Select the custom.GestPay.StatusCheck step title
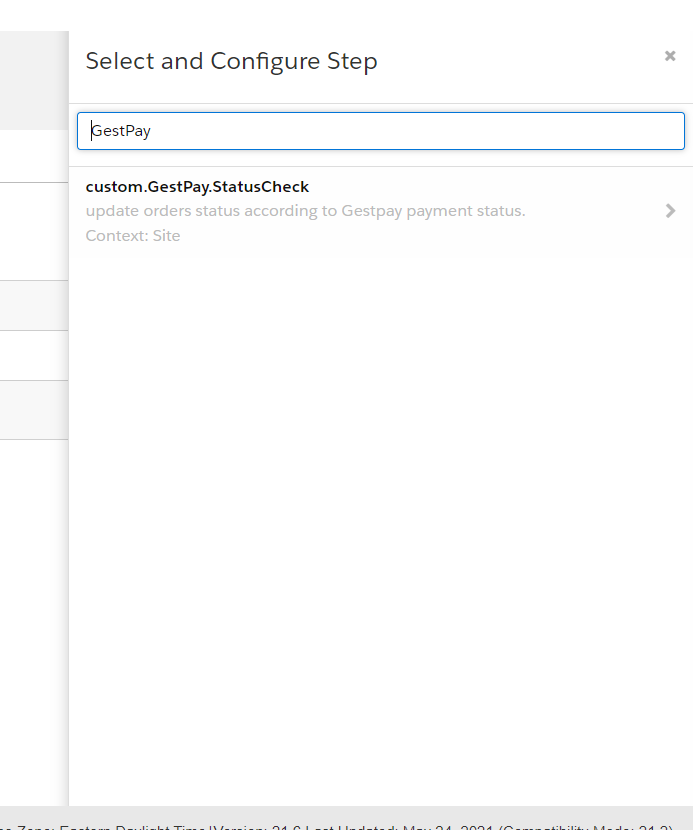693x830 pixels. point(197,187)
